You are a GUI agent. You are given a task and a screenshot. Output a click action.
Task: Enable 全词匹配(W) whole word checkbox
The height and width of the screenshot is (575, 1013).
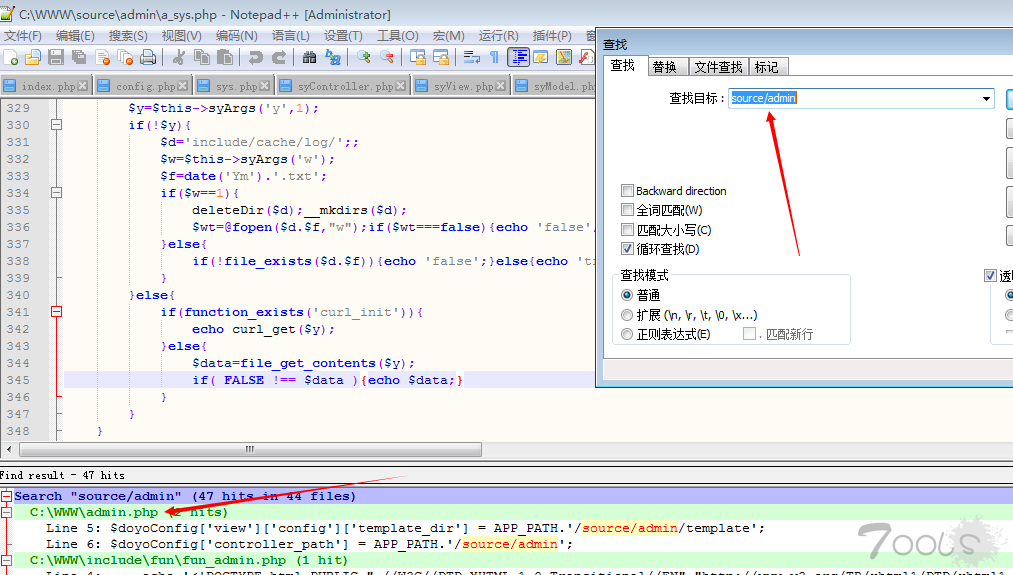pyautogui.click(x=627, y=210)
